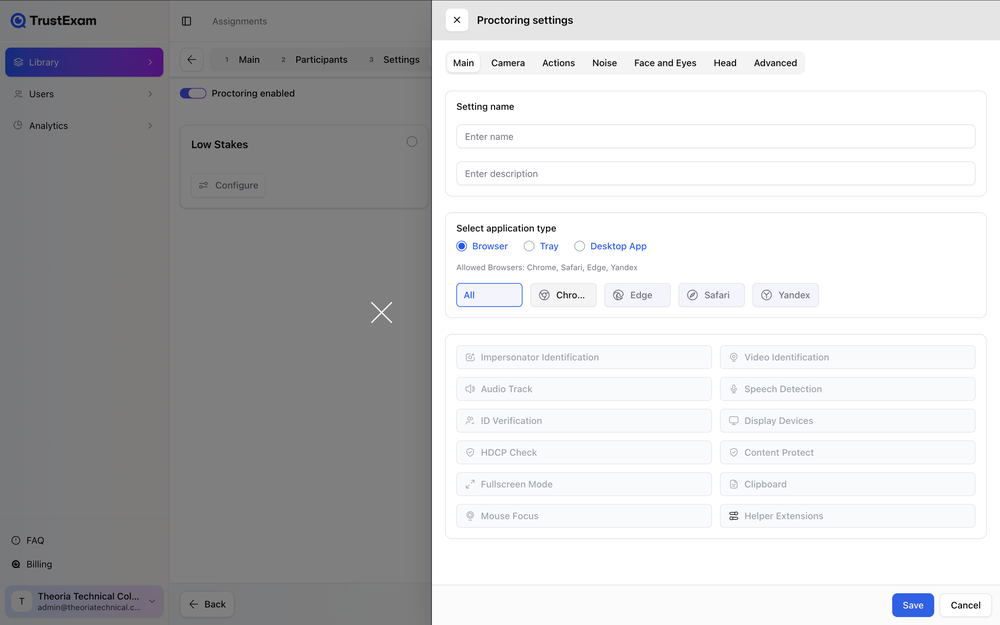Click the Save button
This screenshot has height=625, width=1000.
click(913, 605)
